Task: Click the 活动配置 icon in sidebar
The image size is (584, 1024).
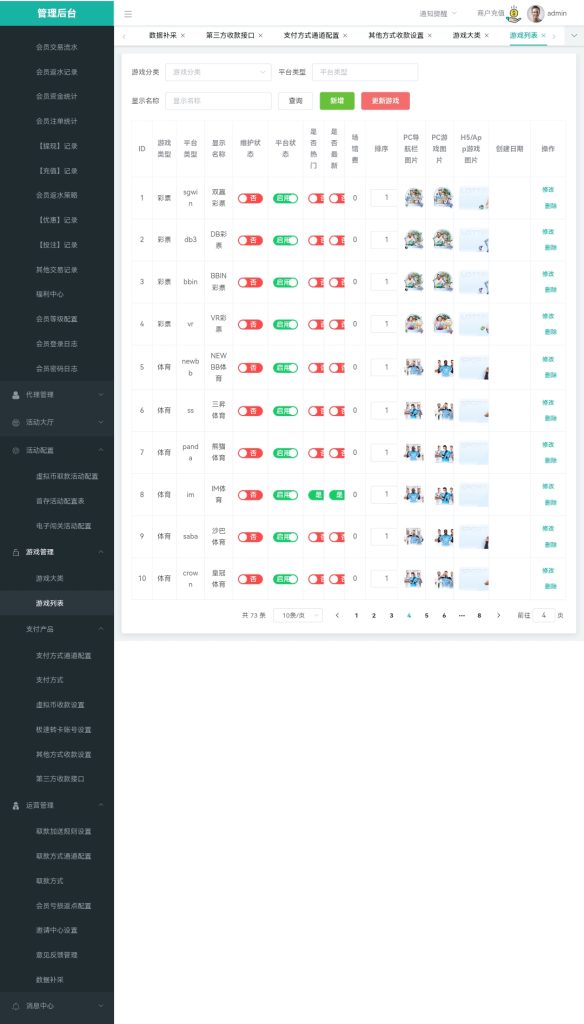Action: [x=16, y=451]
